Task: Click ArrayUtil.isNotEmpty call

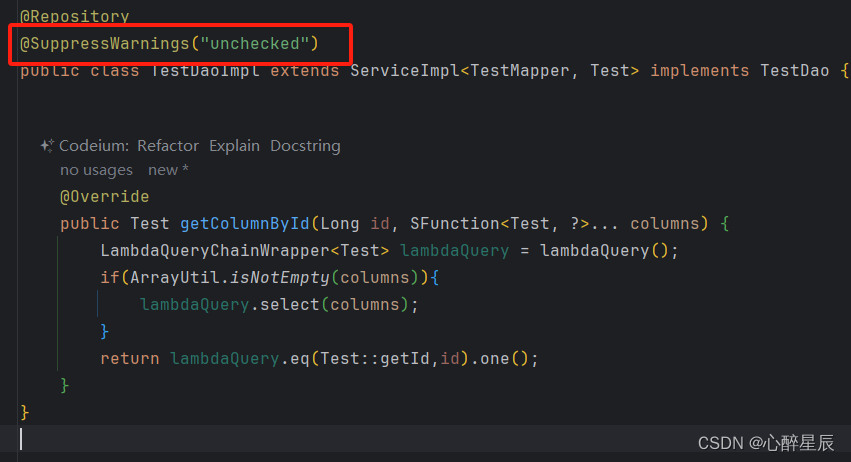Action: (x=230, y=278)
